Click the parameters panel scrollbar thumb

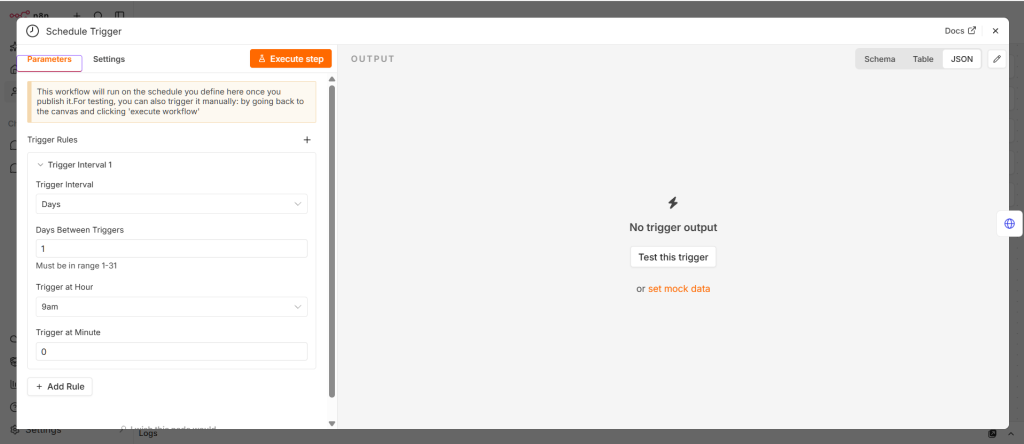pos(332,242)
